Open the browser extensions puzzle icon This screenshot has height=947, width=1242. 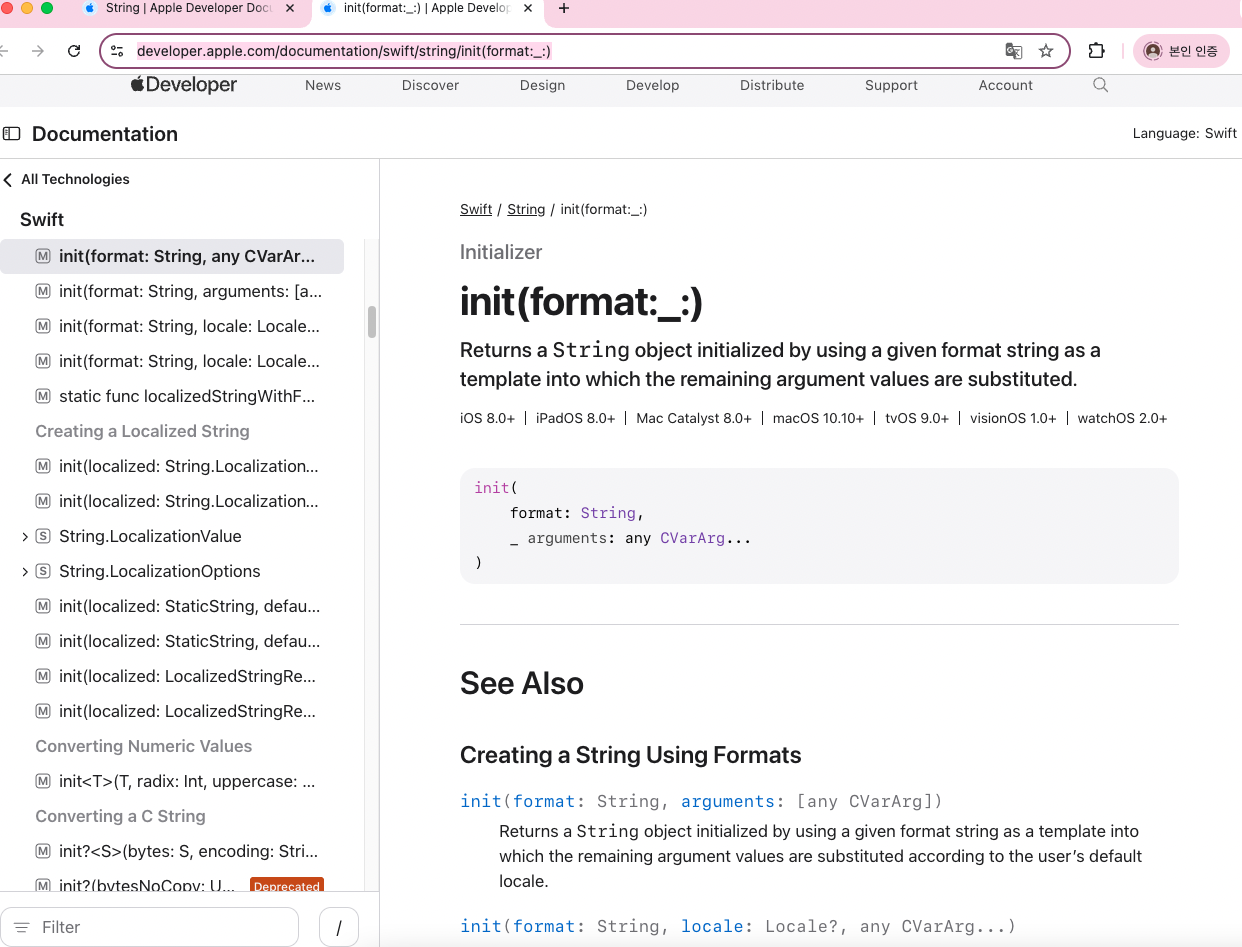(1097, 51)
